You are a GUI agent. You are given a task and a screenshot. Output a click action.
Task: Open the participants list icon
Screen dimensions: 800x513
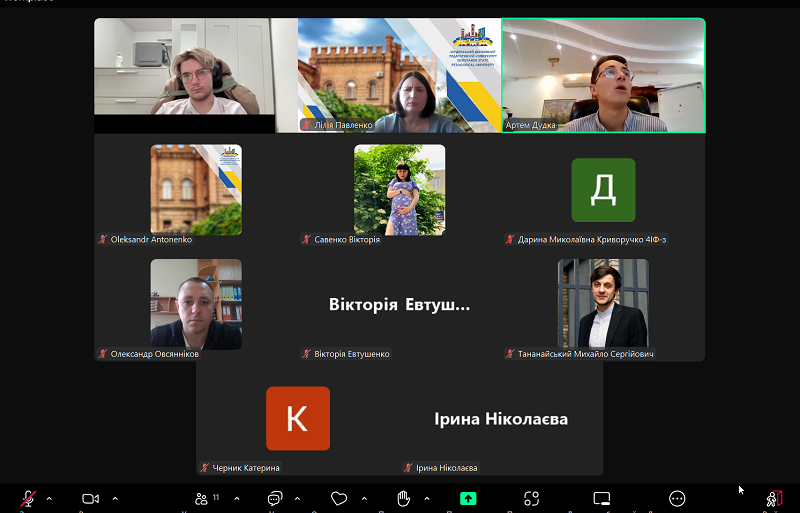[202, 498]
